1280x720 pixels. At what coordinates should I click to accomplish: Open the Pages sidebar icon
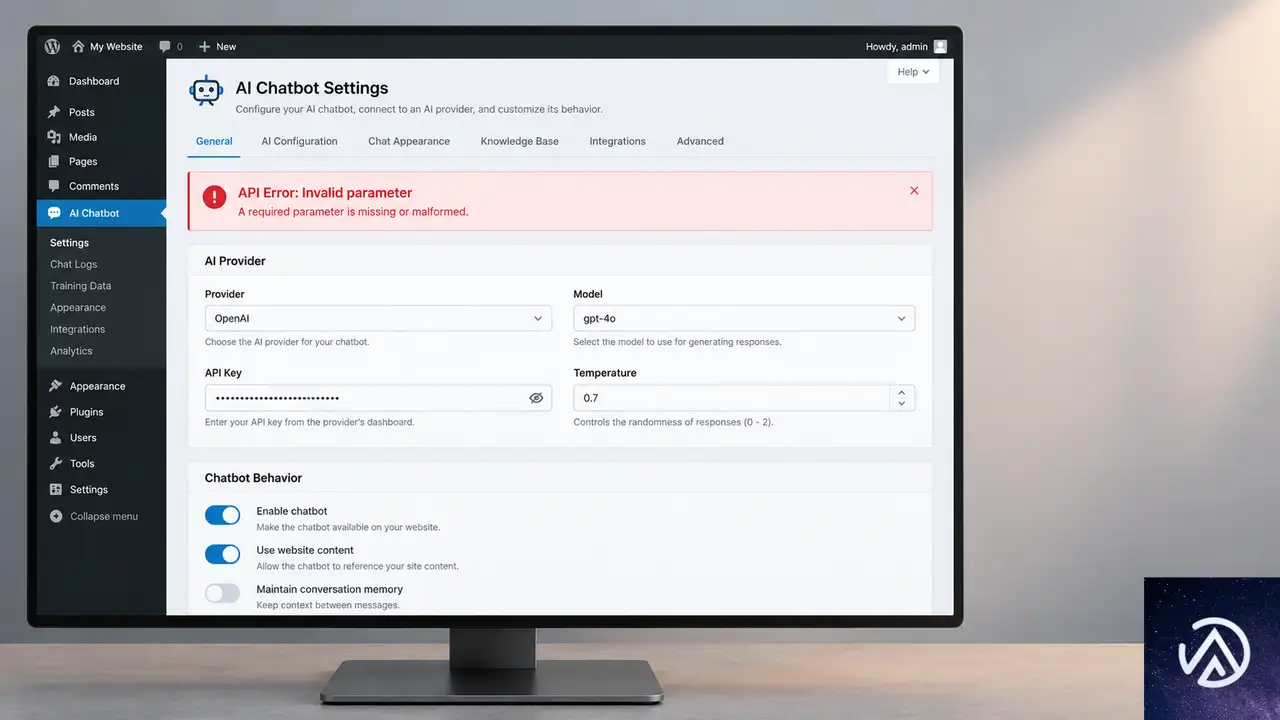(x=54, y=161)
